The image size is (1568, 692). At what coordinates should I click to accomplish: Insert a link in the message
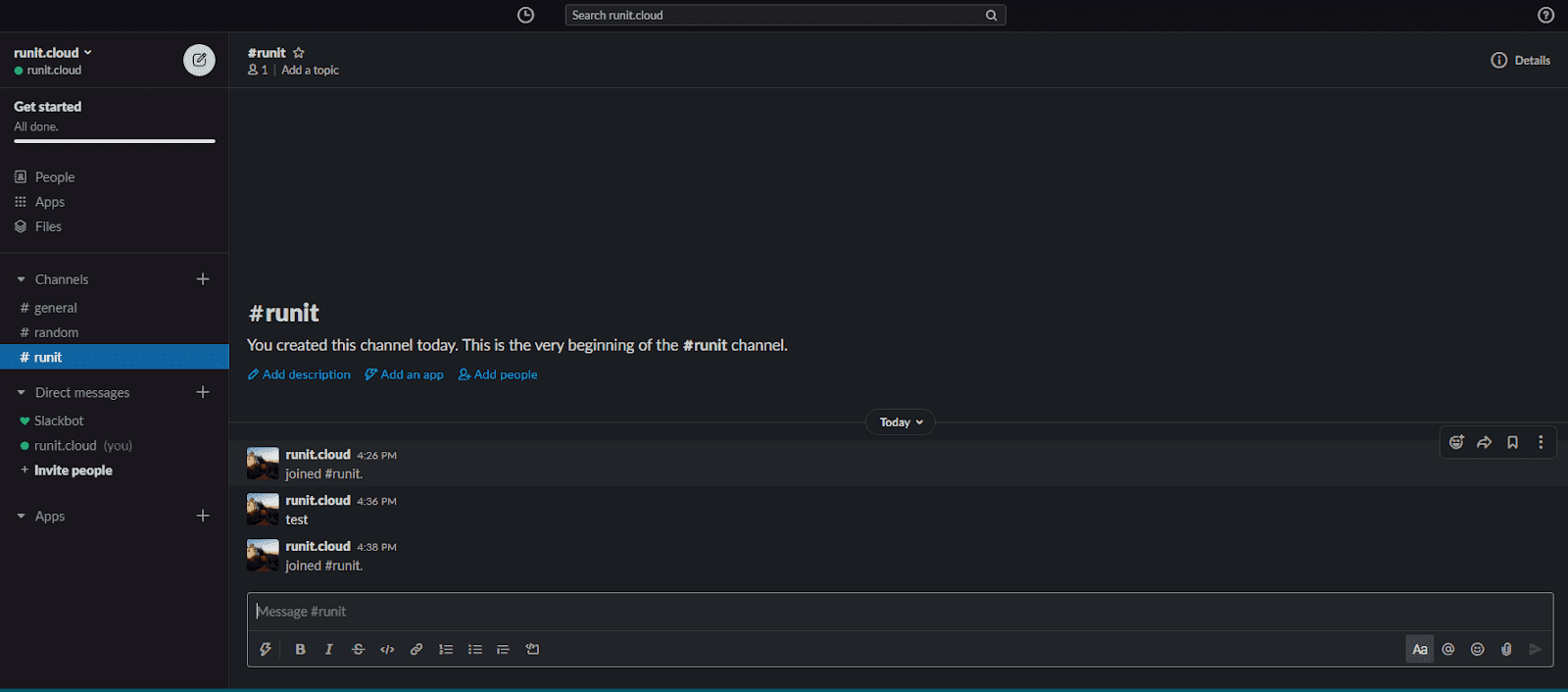416,649
